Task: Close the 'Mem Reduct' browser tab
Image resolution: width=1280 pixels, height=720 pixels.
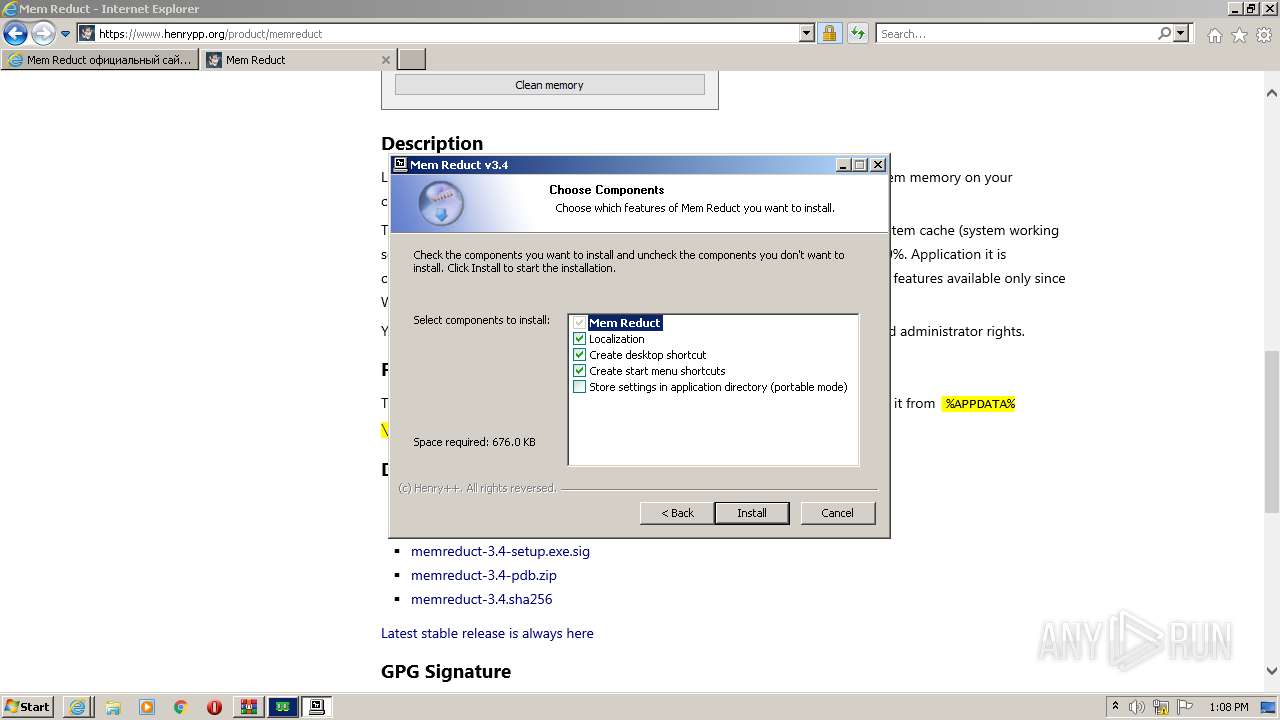Action: click(386, 60)
